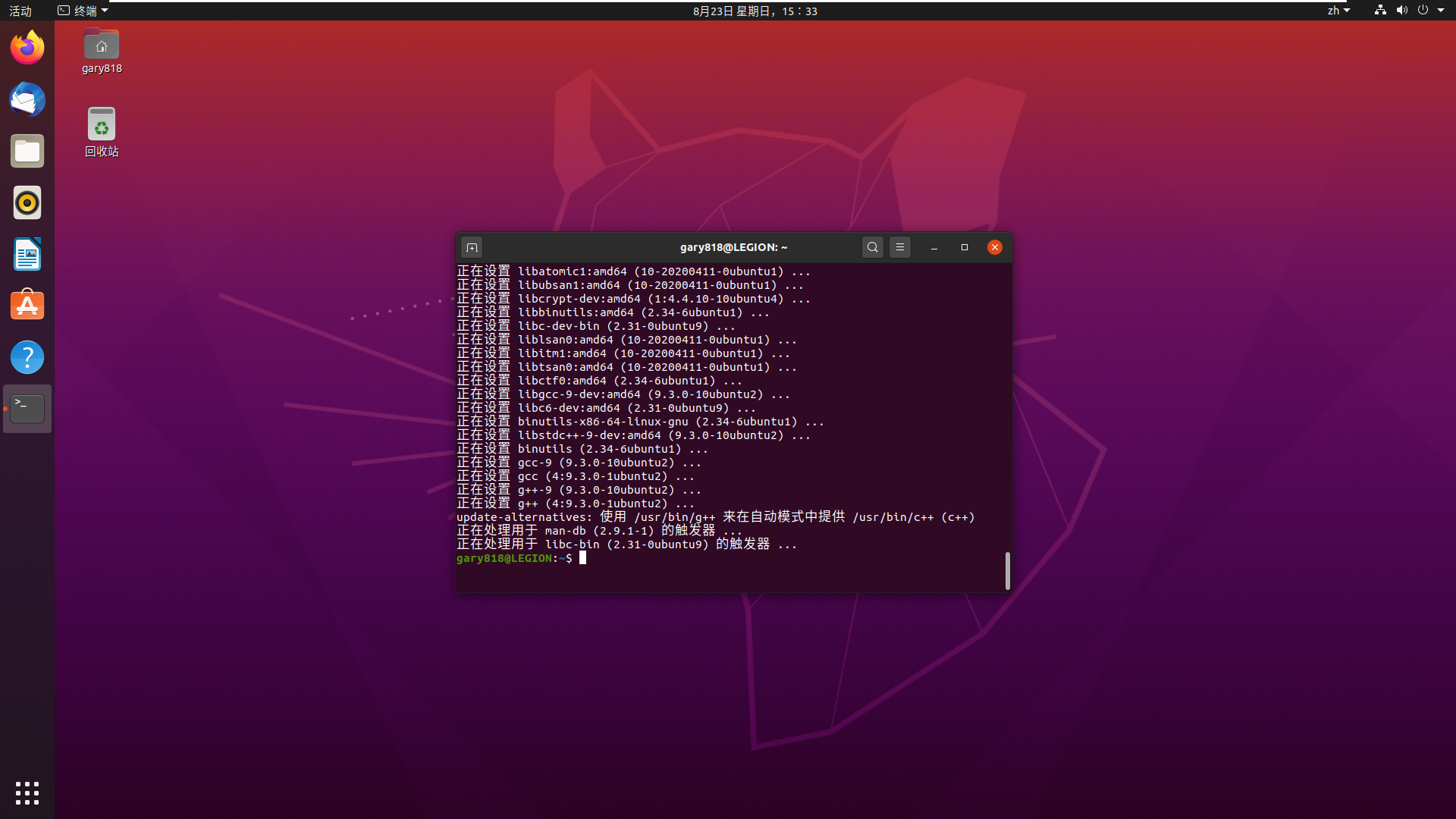Open the zh input source dropdown

pyautogui.click(x=1338, y=11)
